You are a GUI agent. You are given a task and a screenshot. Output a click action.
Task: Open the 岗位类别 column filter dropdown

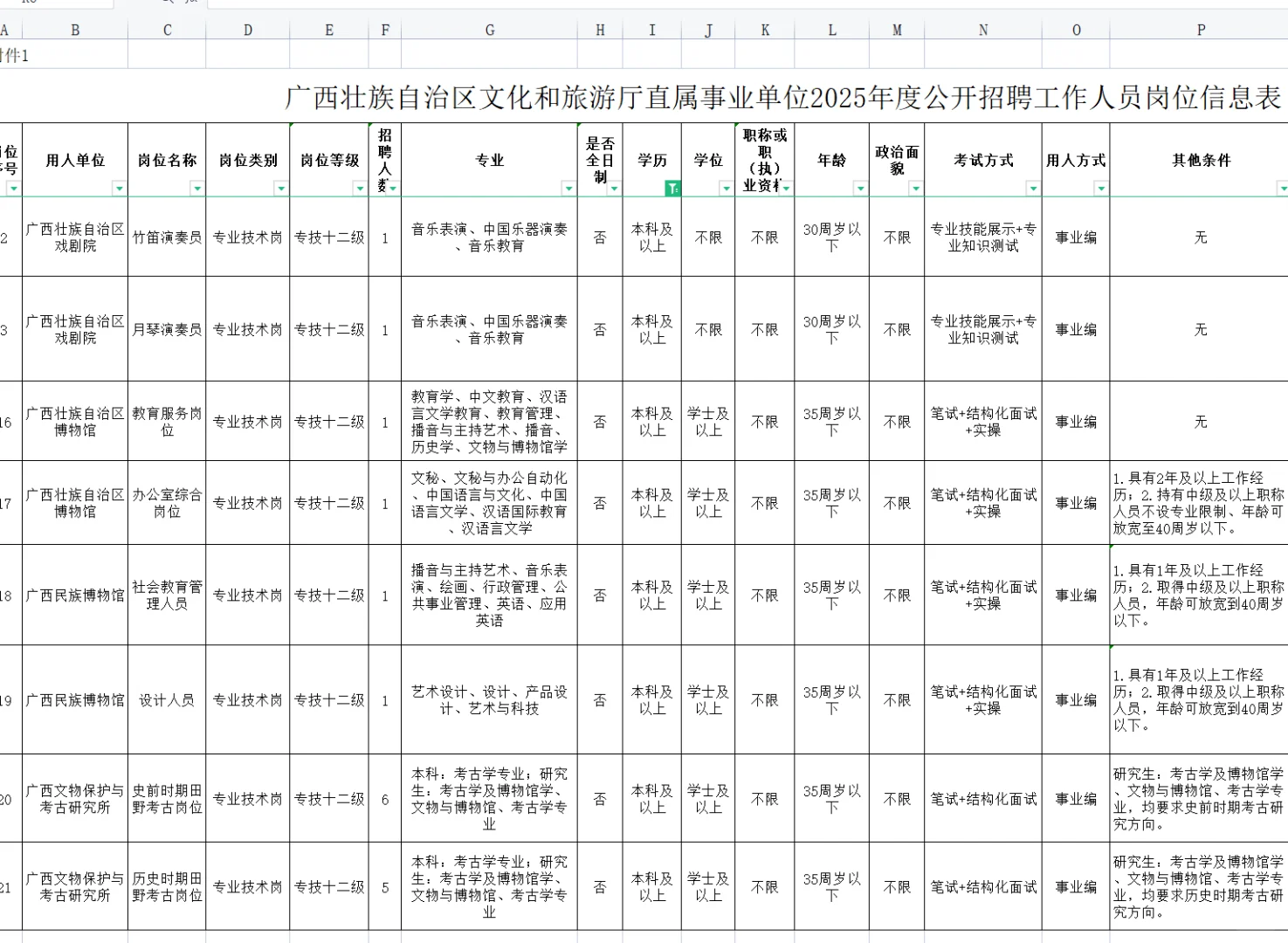(280, 189)
